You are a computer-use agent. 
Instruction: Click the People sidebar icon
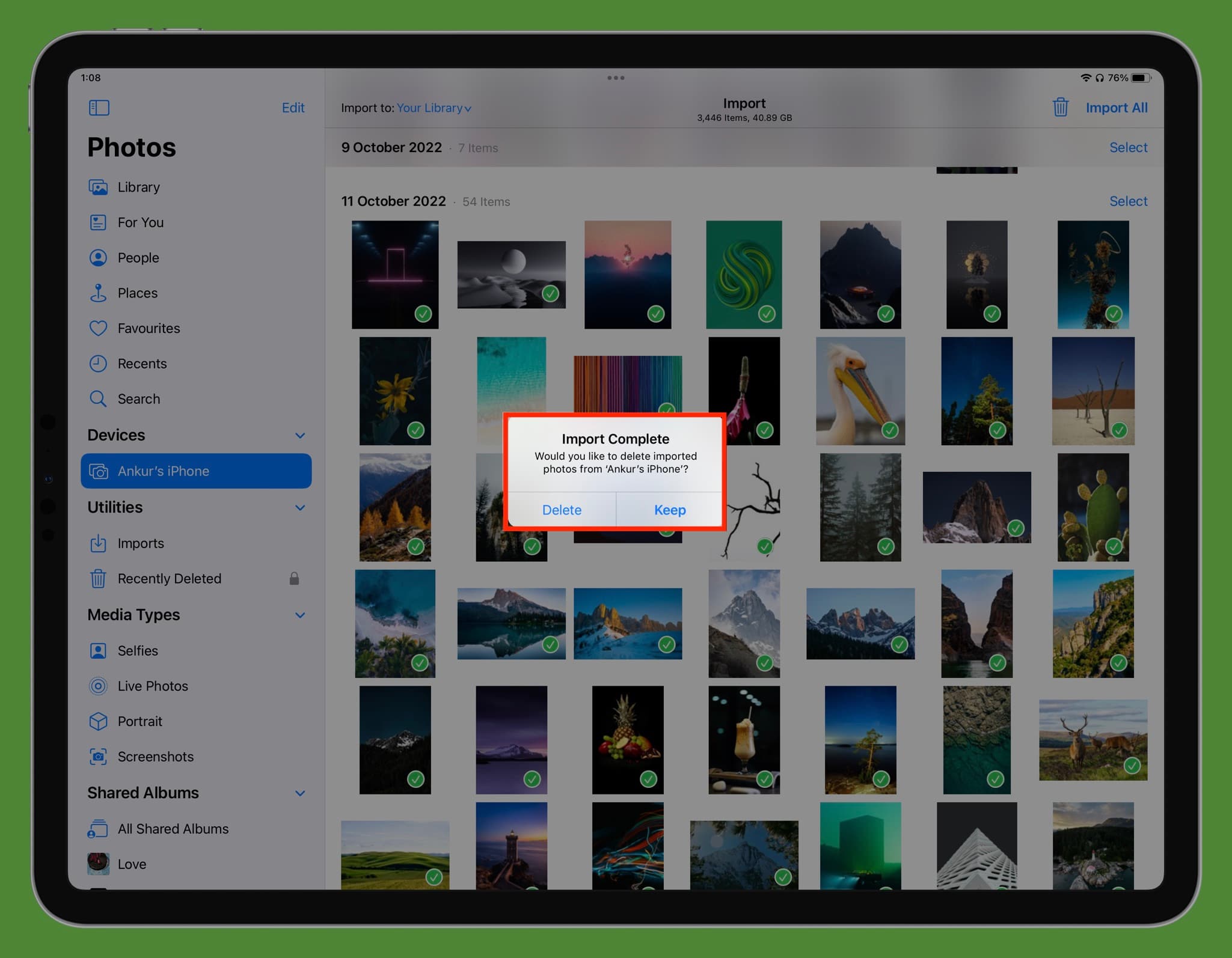tap(98, 258)
